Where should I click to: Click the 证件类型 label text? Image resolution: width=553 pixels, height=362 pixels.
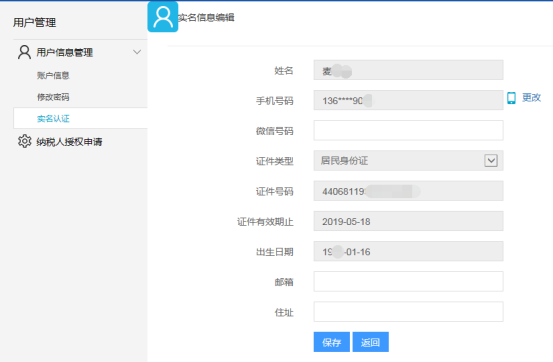[274, 161]
